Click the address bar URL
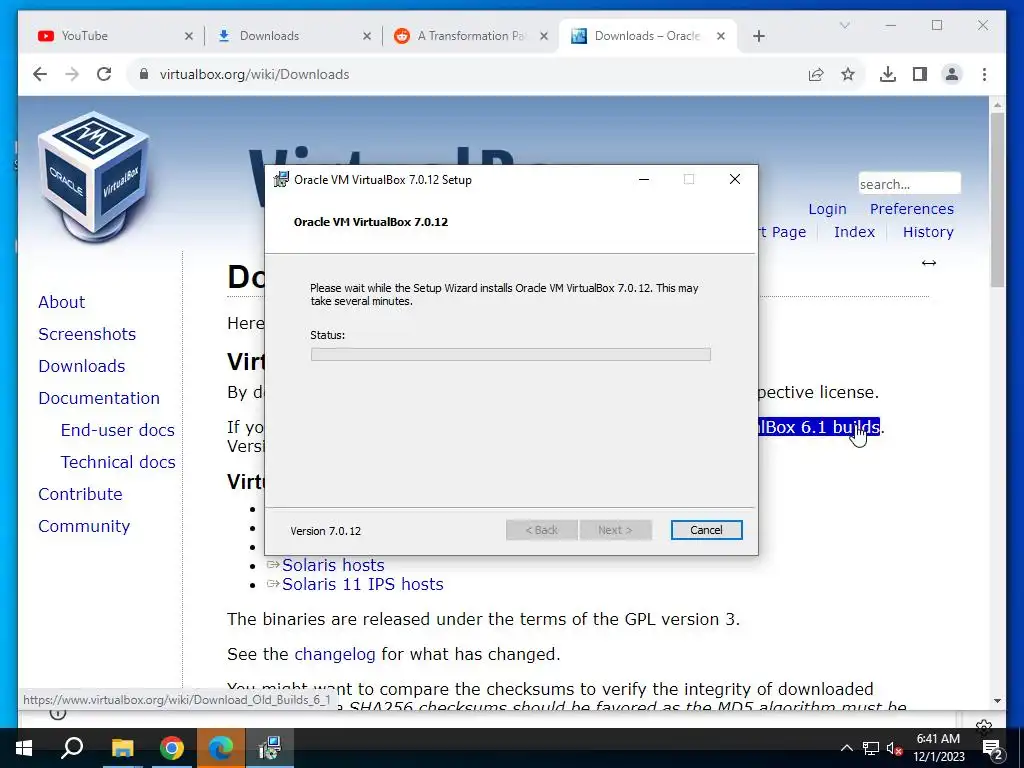The height and width of the screenshot is (768, 1024). (x=254, y=74)
